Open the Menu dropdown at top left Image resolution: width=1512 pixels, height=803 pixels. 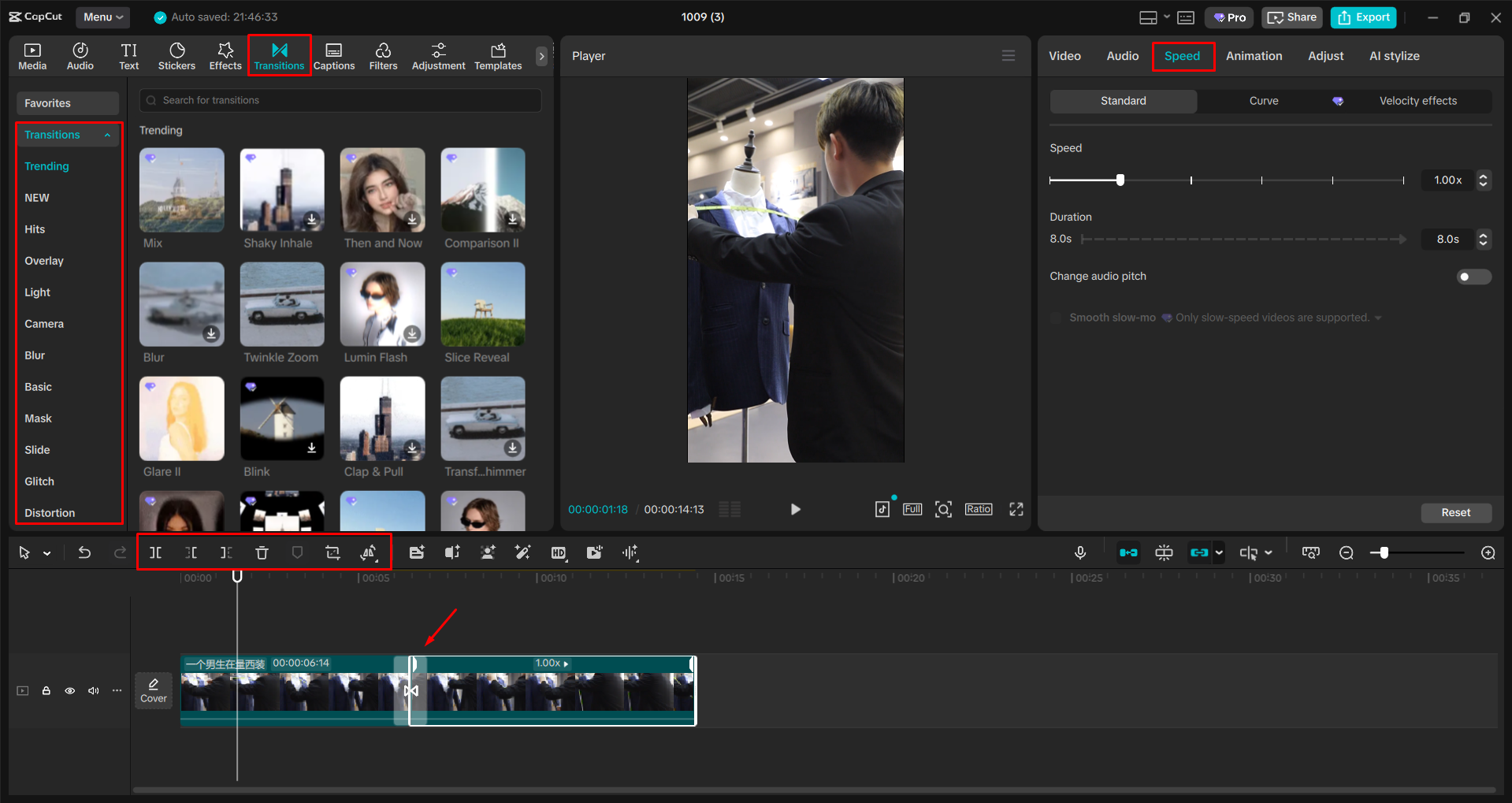(x=102, y=17)
